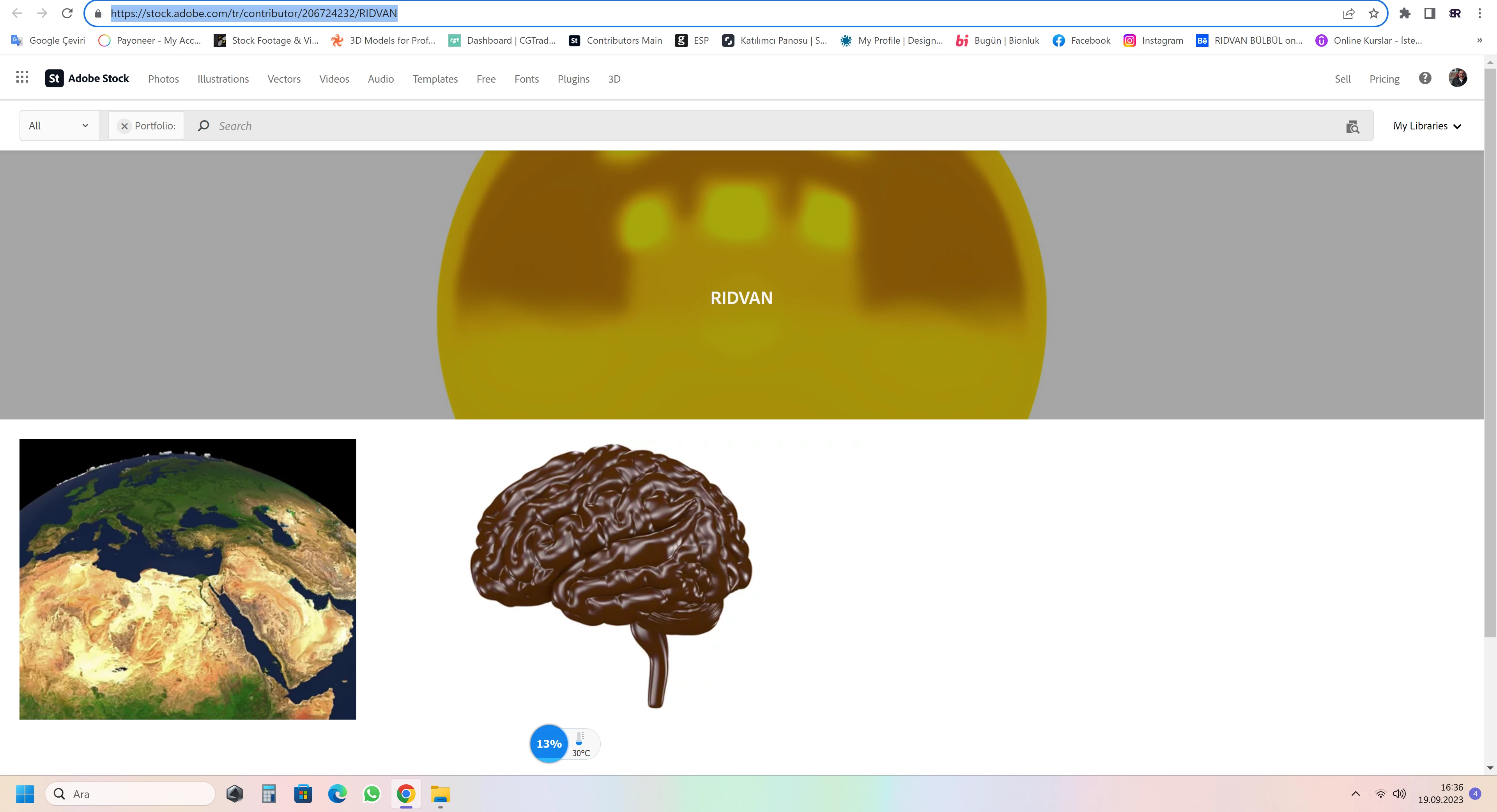The image size is (1497, 812).
Task: Click the Sell link
Action: 1342,79
